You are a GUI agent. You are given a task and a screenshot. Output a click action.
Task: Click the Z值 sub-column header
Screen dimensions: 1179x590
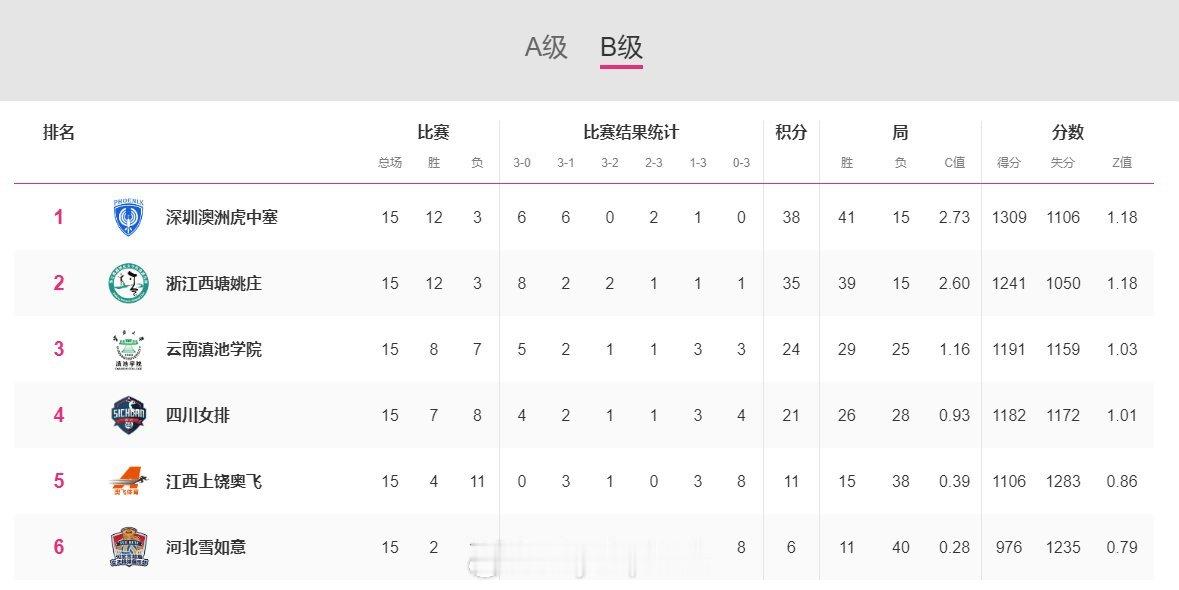point(1122,163)
